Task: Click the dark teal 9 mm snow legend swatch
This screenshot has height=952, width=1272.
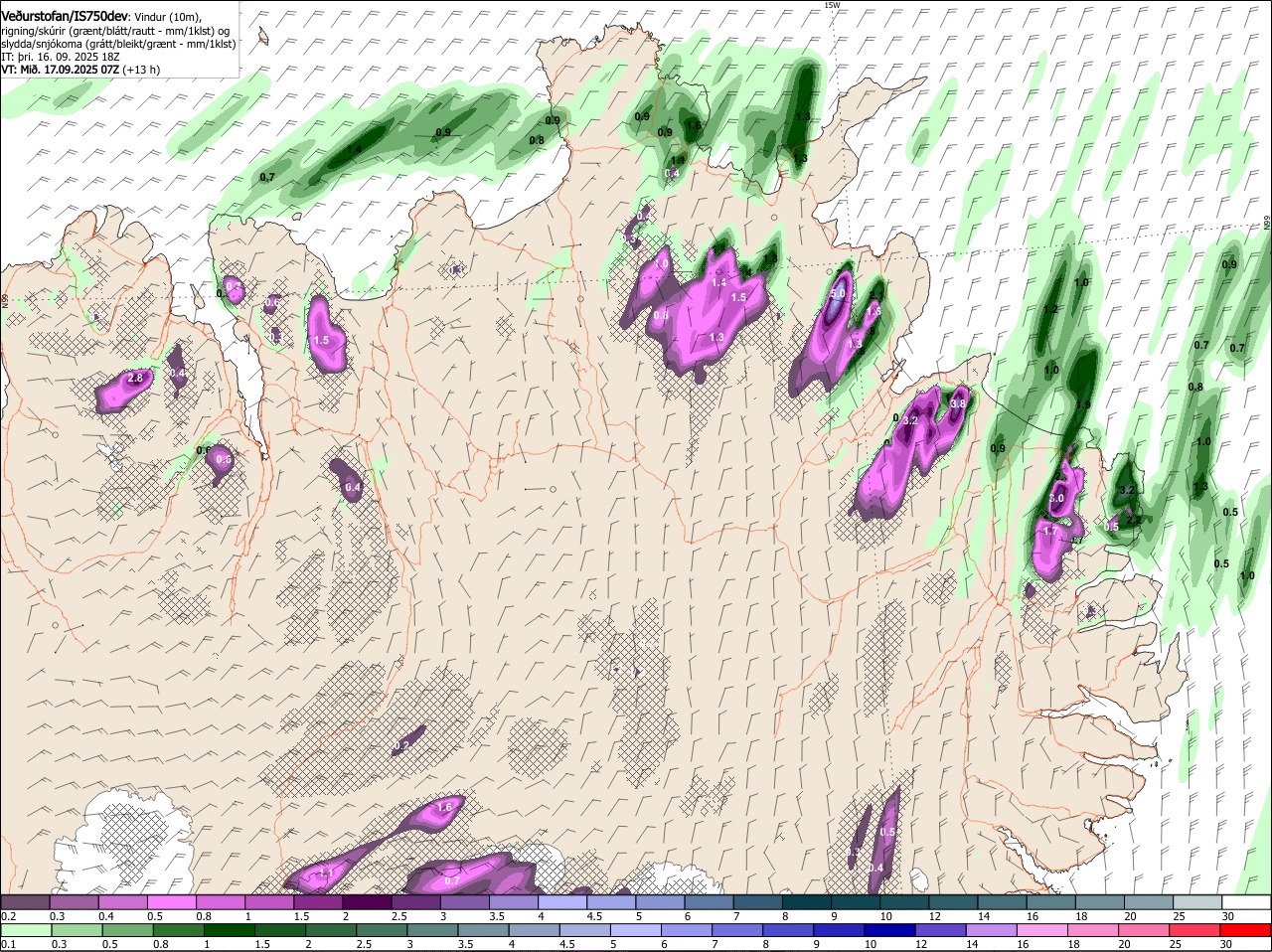Action: [x=855, y=902]
